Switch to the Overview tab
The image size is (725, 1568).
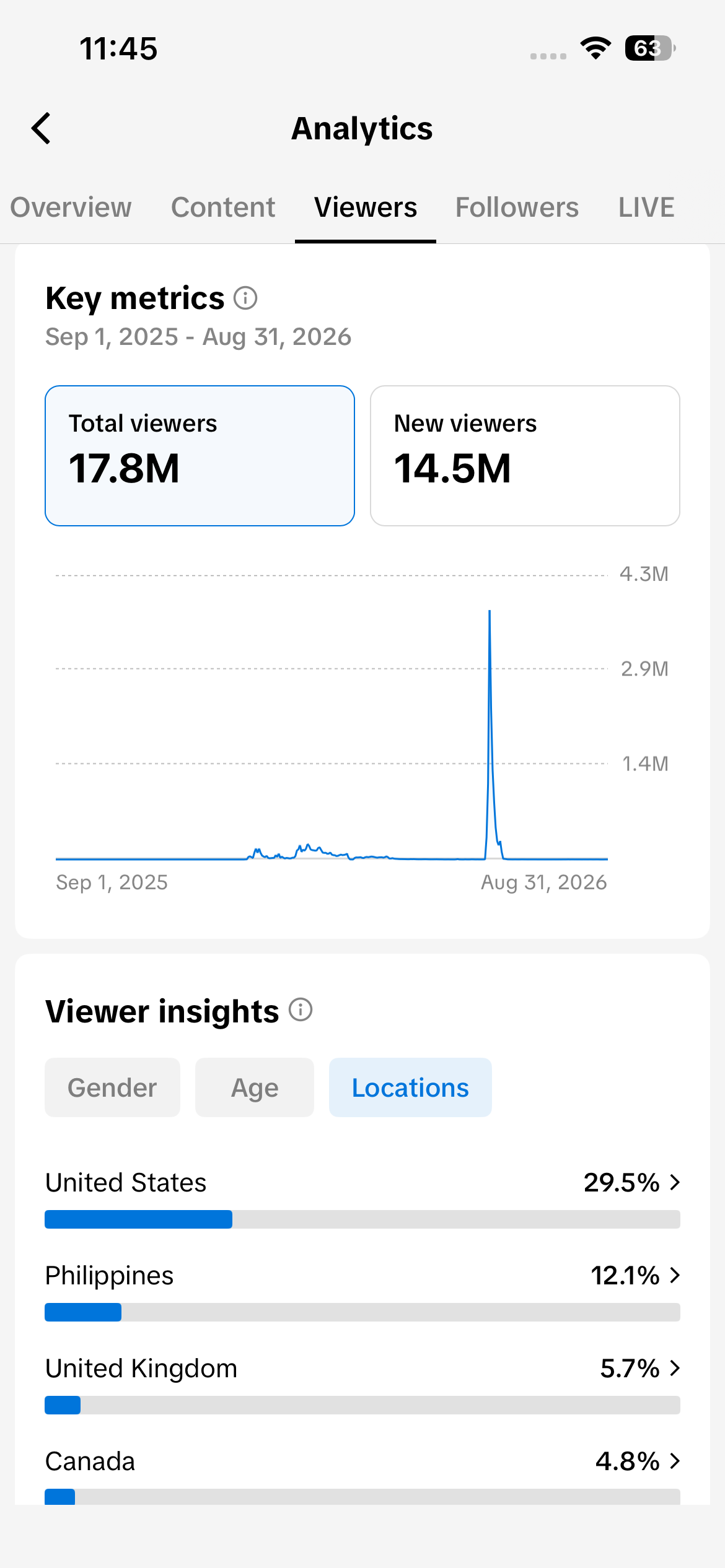click(x=71, y=207)
